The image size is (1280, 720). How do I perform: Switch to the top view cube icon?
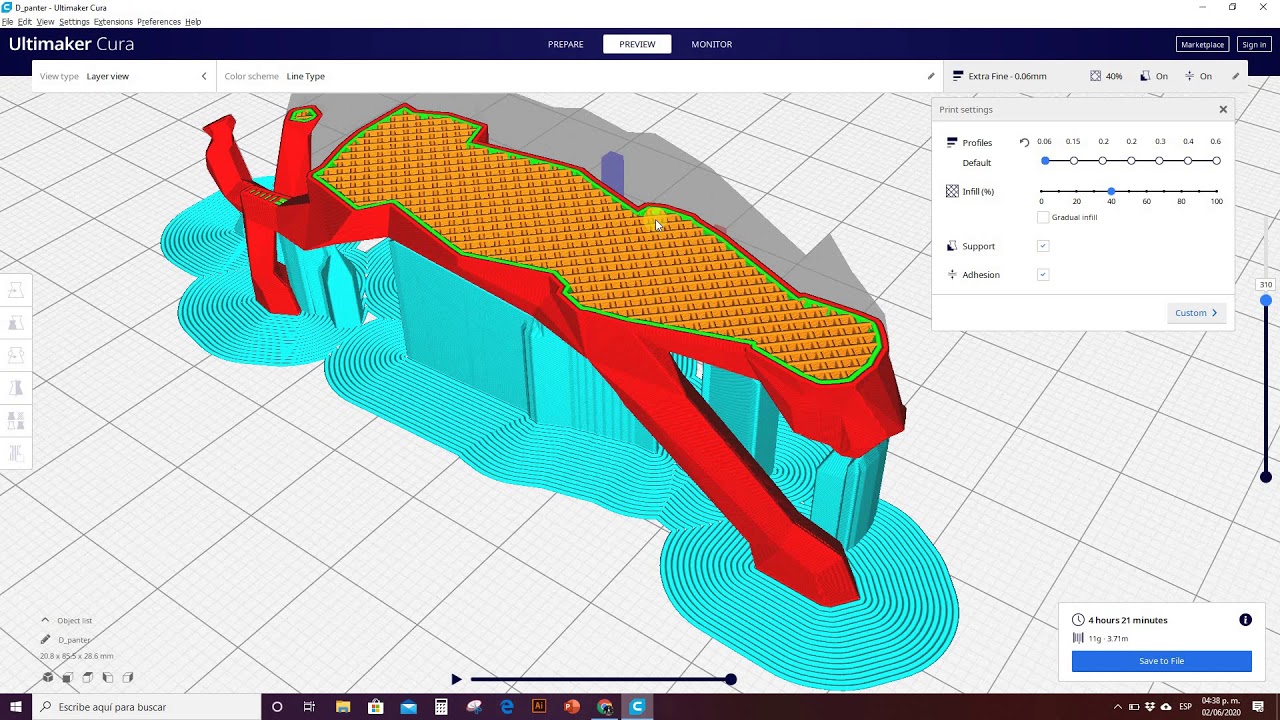tap(88, 677)
